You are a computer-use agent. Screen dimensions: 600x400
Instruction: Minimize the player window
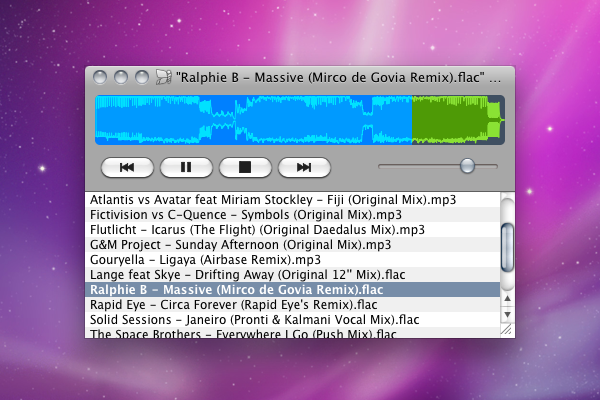(x=121, y=77)
